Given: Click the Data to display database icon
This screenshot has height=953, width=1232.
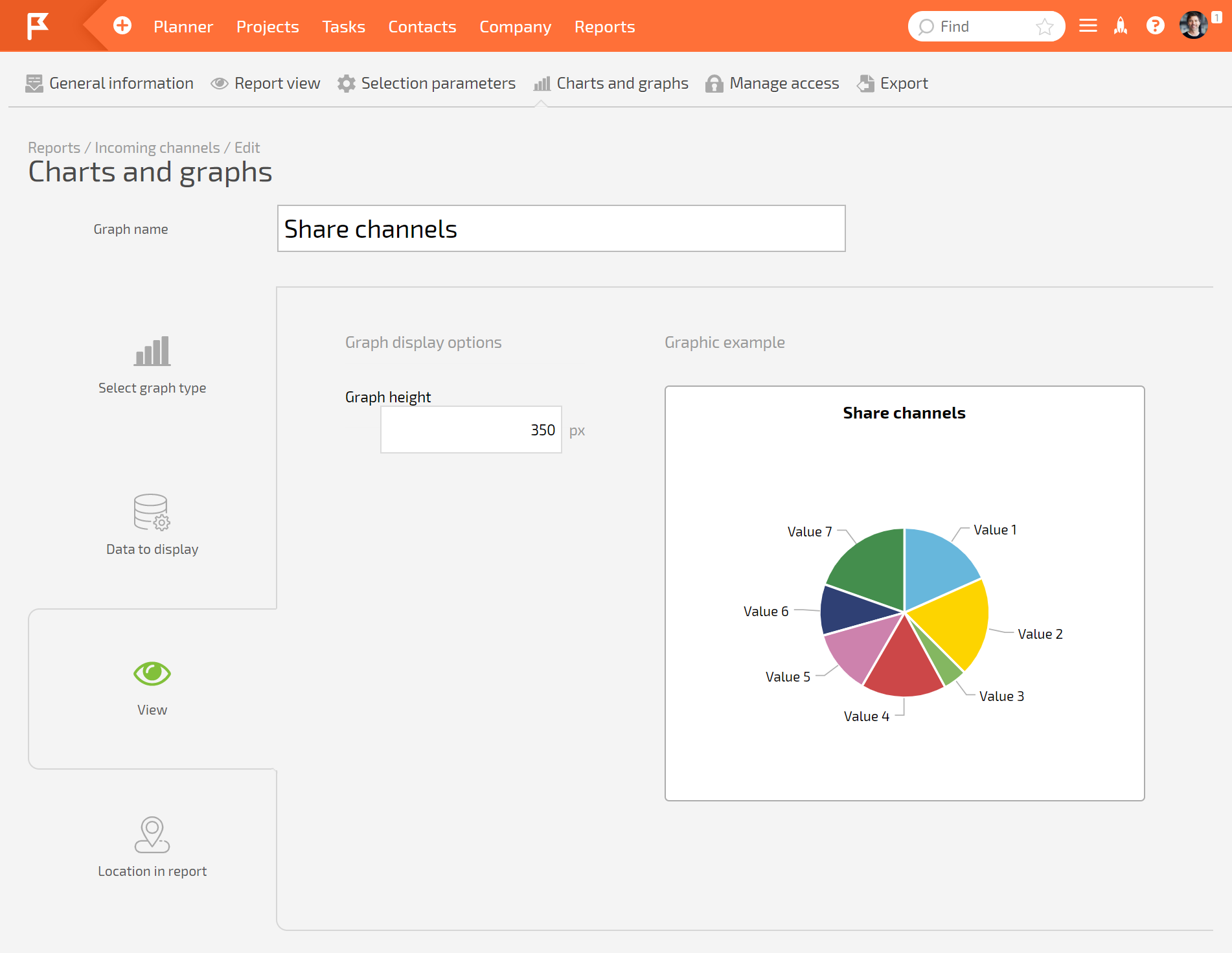Looking at the screenshot, I should (x=152, y=512).
